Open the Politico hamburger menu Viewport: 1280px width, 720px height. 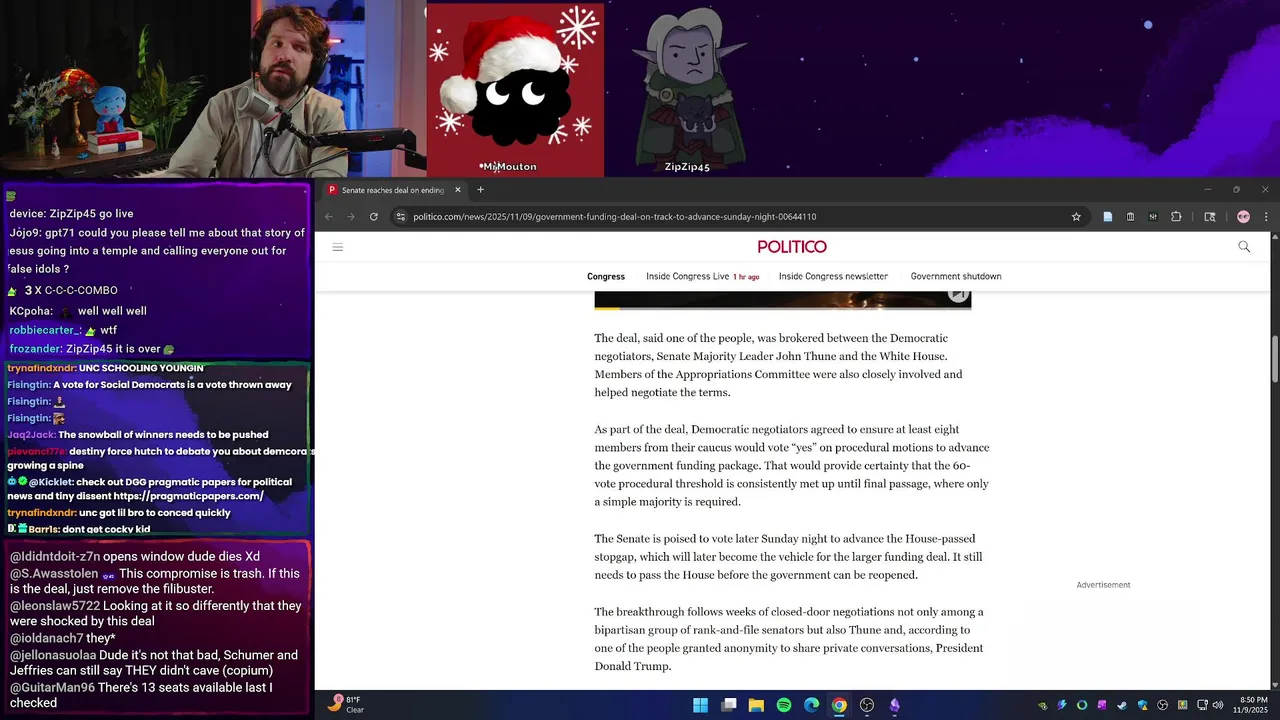click(x=338, y=247)
